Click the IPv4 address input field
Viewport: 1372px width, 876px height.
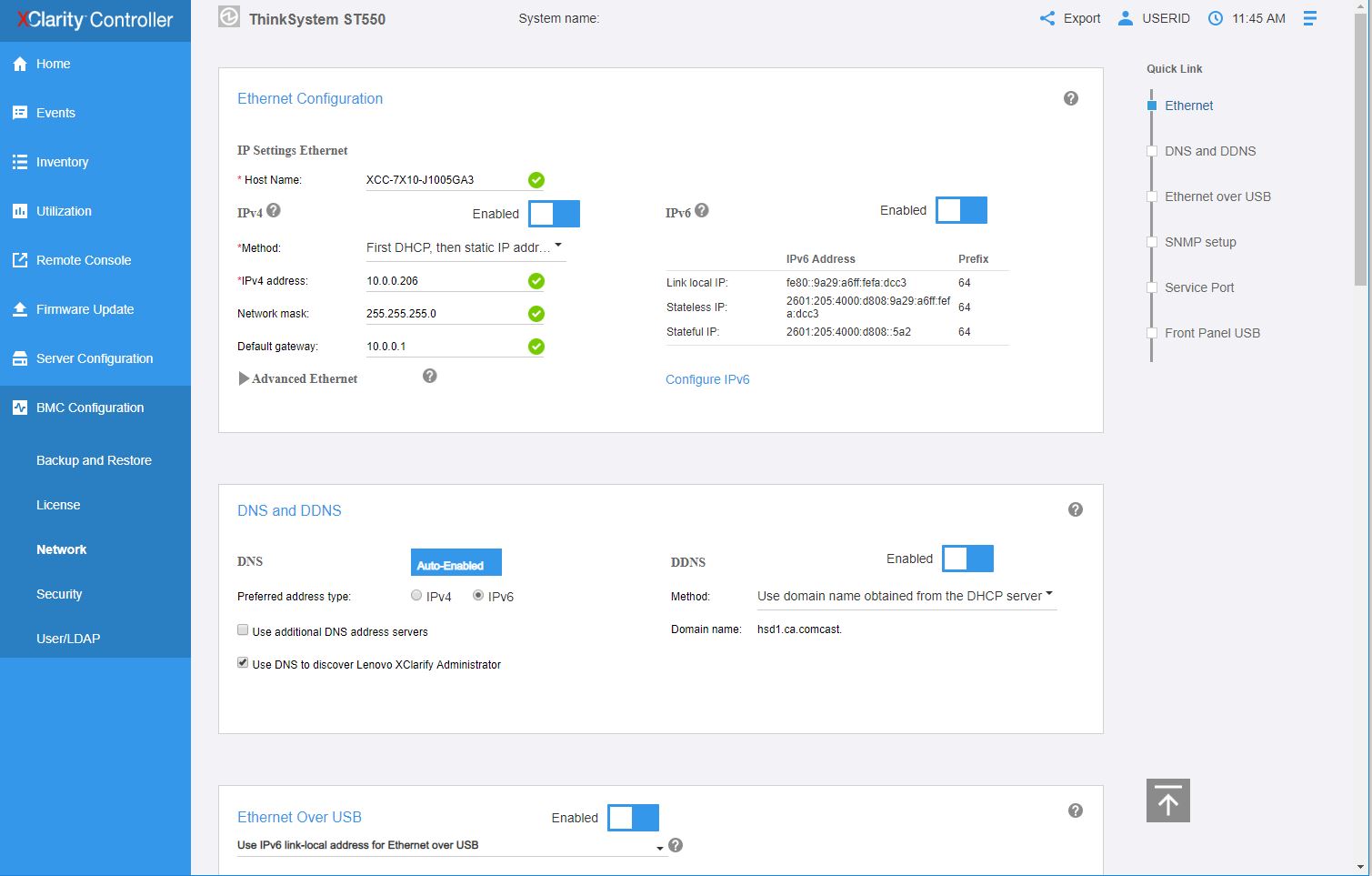444,281
